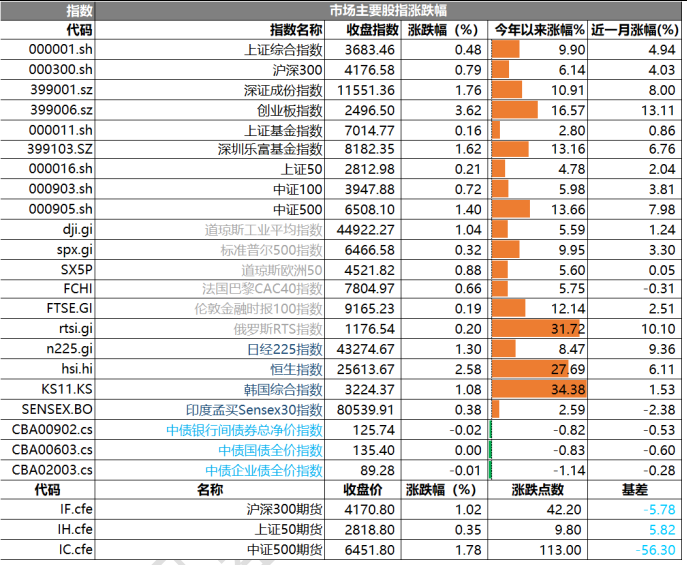Click the 涨跌点数 column header
The width and height of the screenshot is (687, 565).
coord(538,490)
